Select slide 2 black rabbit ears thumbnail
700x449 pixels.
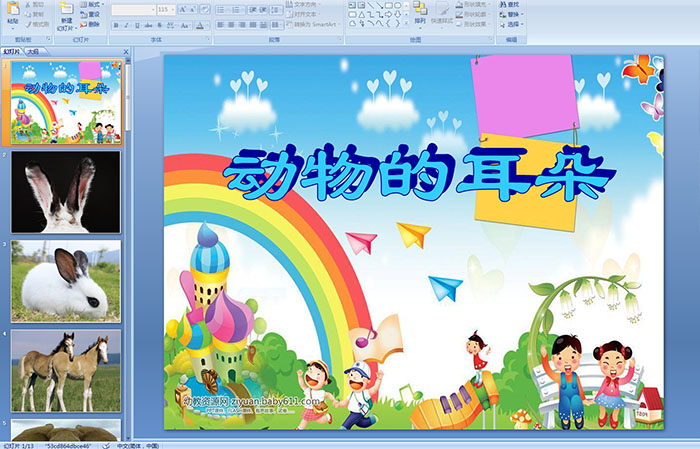coord(66,192)
